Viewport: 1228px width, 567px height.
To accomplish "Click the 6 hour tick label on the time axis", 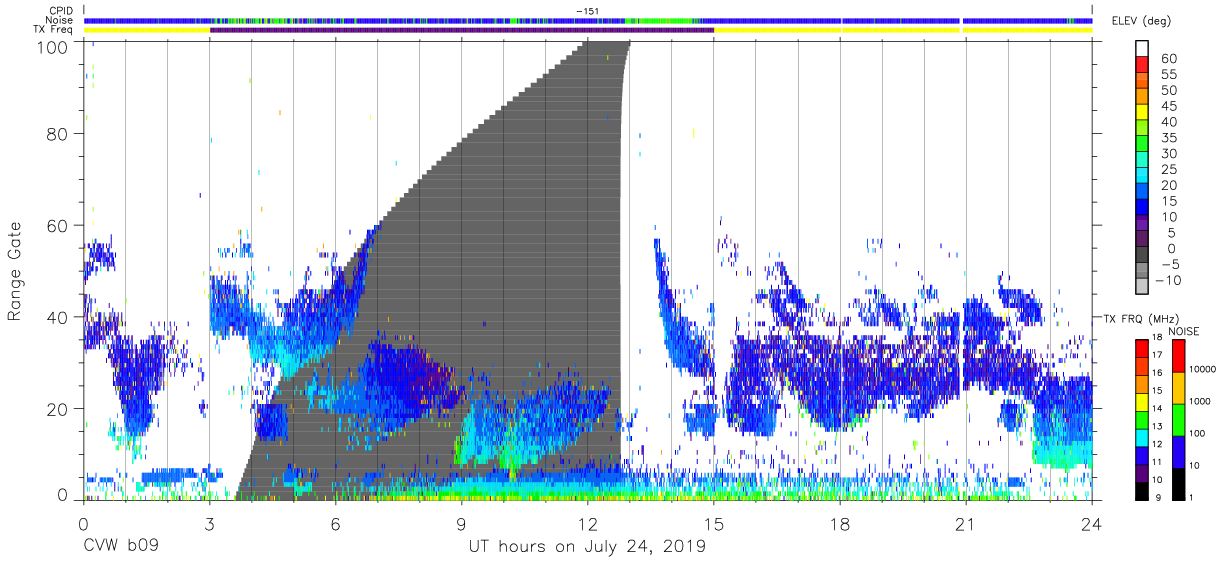I will point(335,522).
